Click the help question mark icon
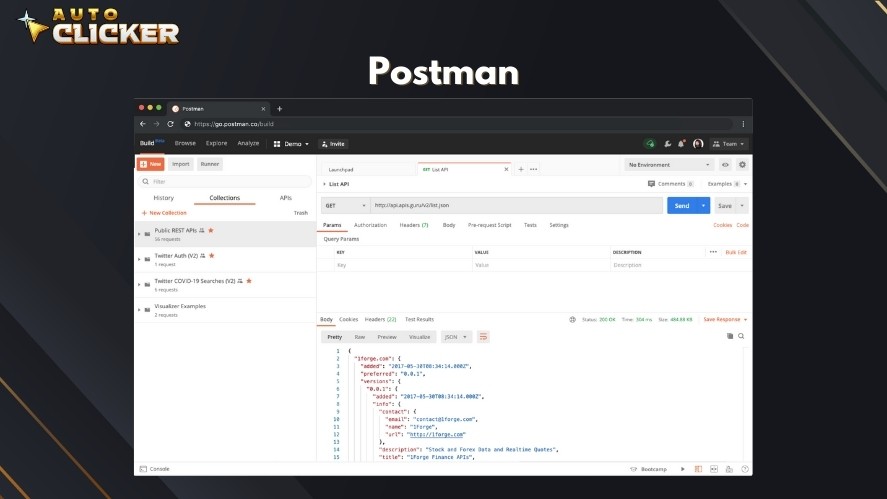Image resolution: width=887 pixels, height=499 pixels. pos(745,469)
